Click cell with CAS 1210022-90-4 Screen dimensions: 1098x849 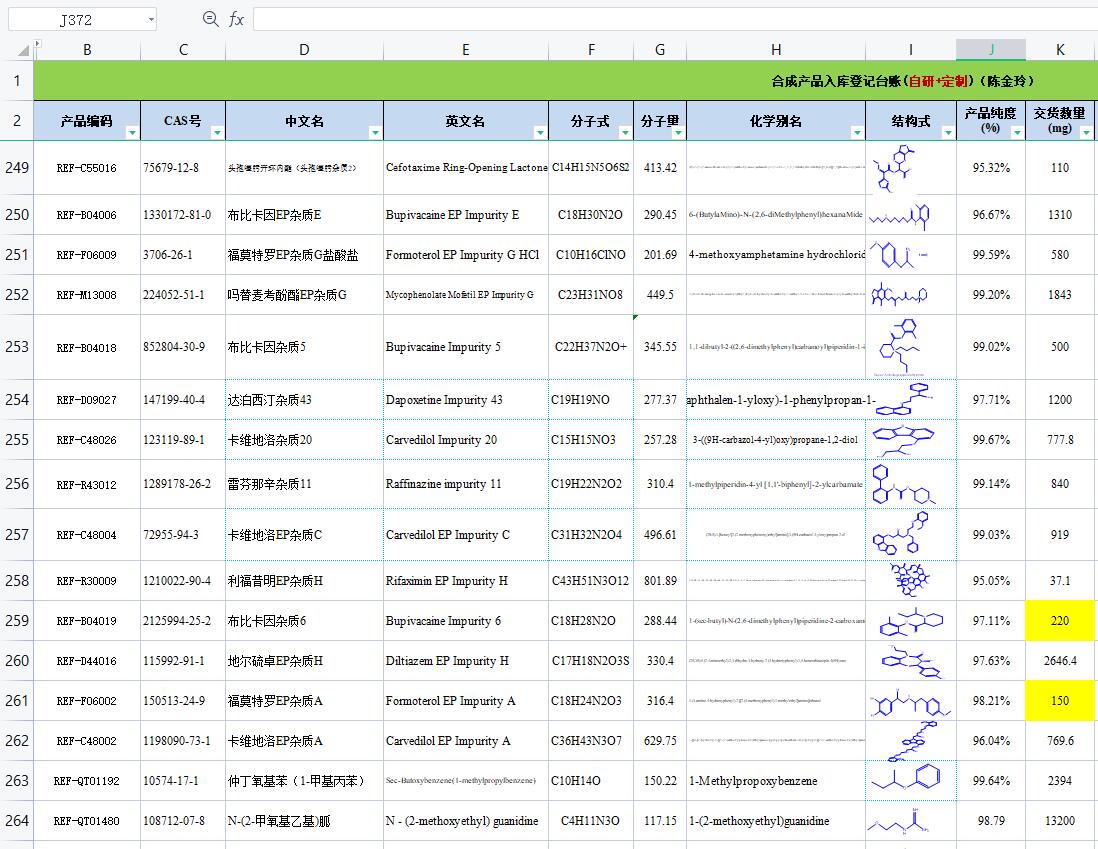tap(183, 581)
